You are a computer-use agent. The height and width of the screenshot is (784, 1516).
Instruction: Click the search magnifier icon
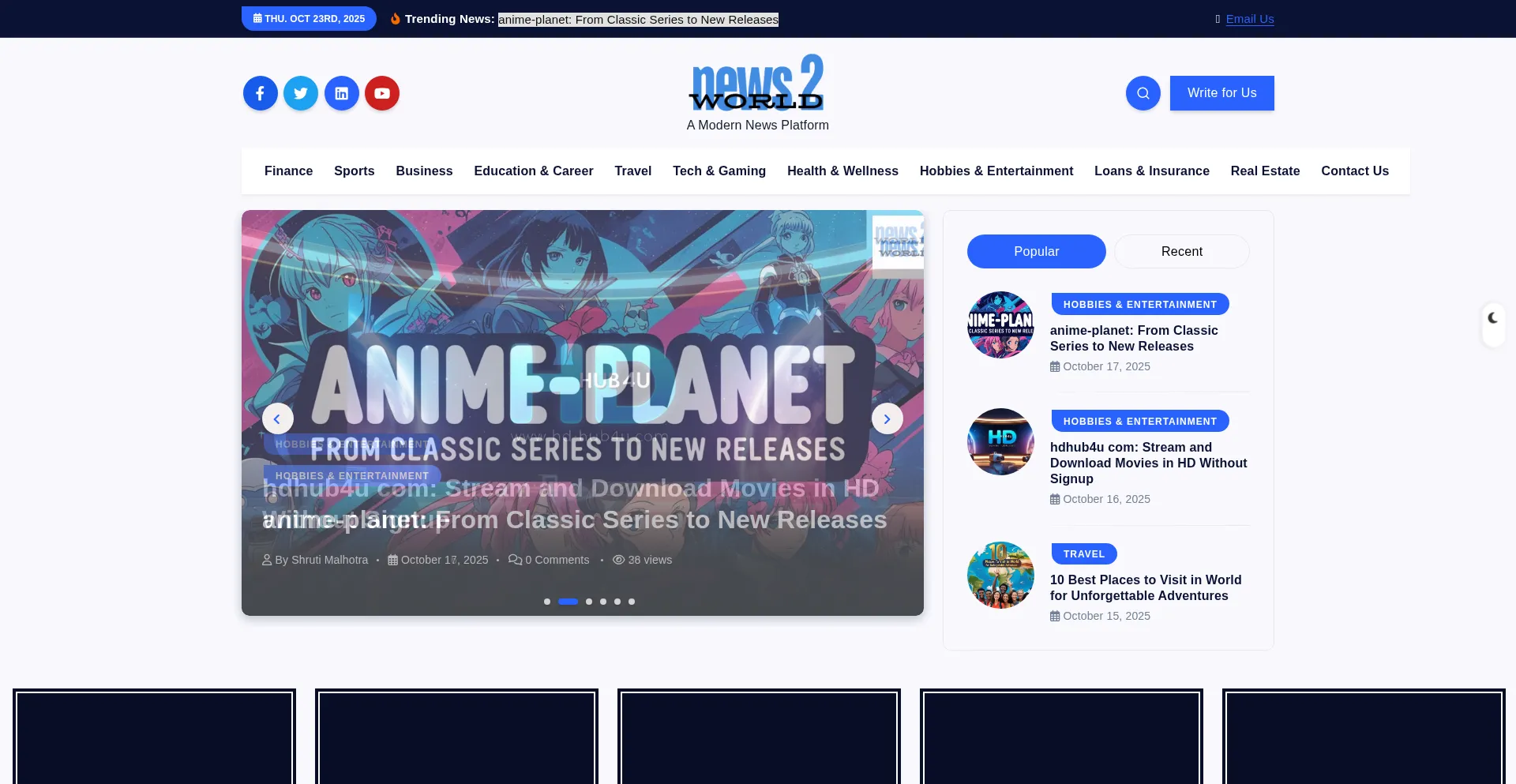pyautogui.click(x=1143, y=93)
